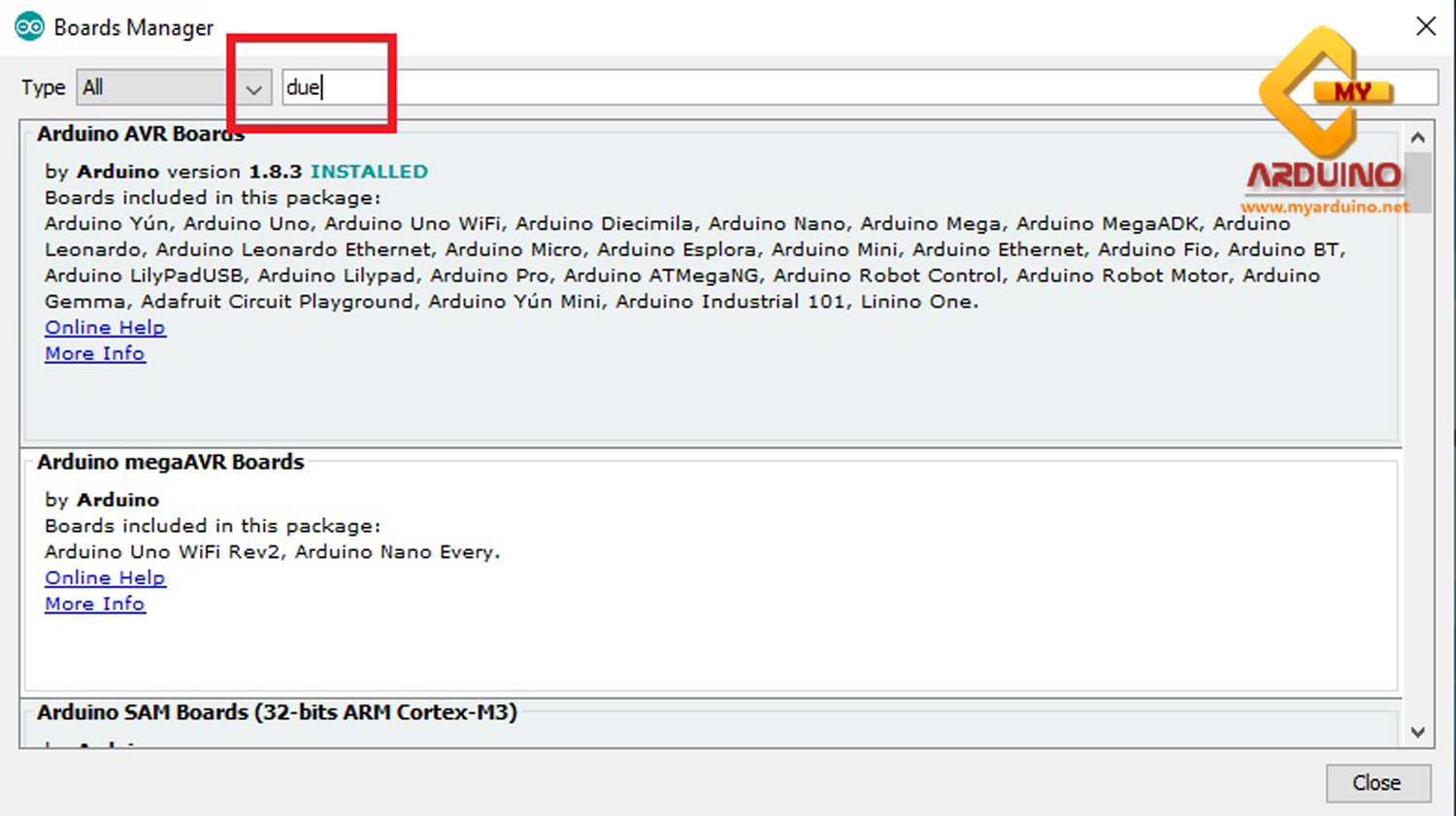Click the scrollbar up arrow

point(1418,137)
